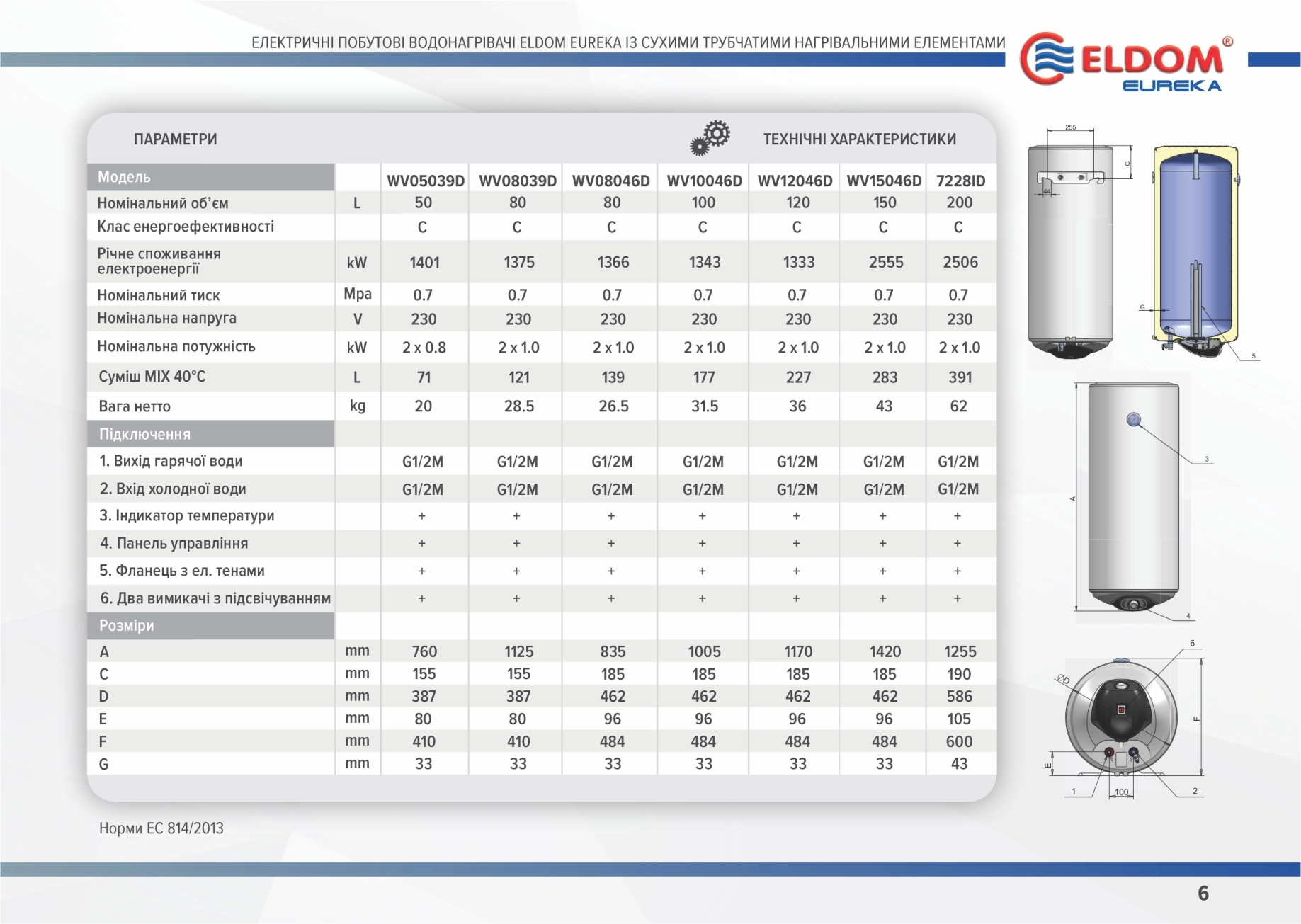The height and width of the screenshot is (924, 1301).
Task: Click the bottom-view heater diagram with control panel
Action: point(1121,719)
